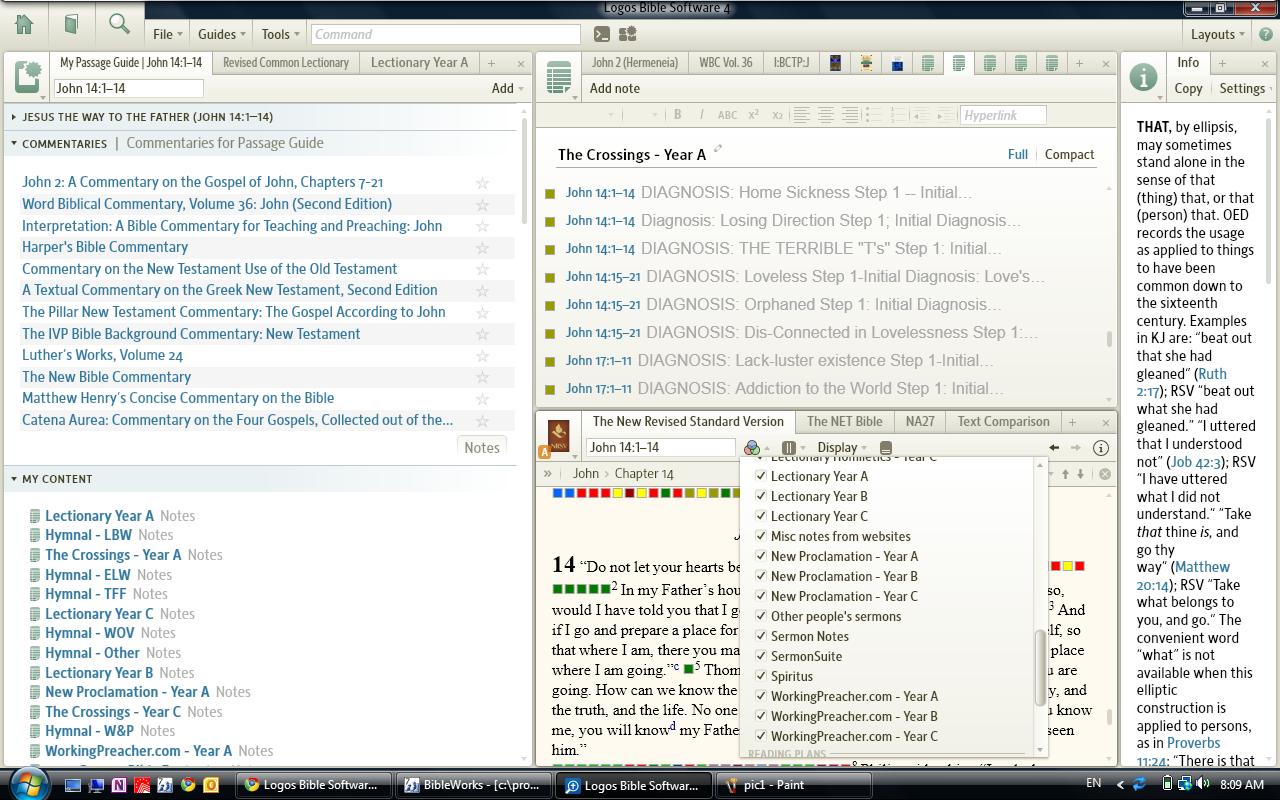Go to the Home page icon
The image size is (1280, 800).
click(x=24, y=24)
